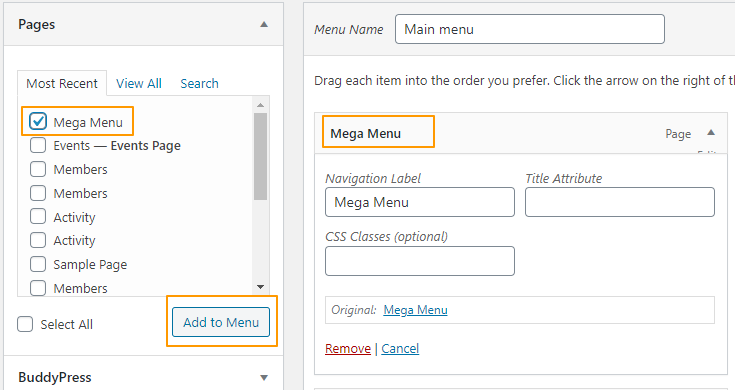
Task: Collapse the Pages panel arrow
Action: tap(264, 24)
